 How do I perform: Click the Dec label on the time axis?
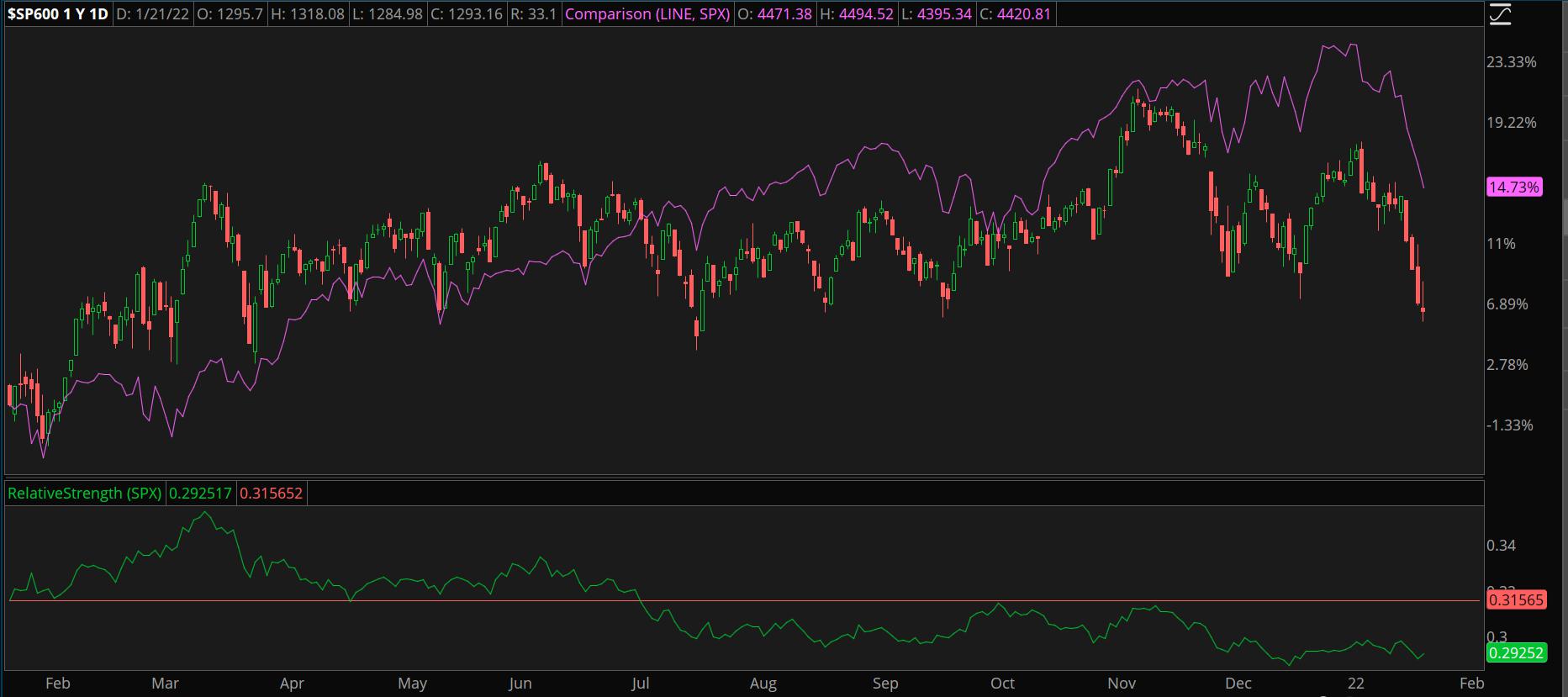[1238, 684]
